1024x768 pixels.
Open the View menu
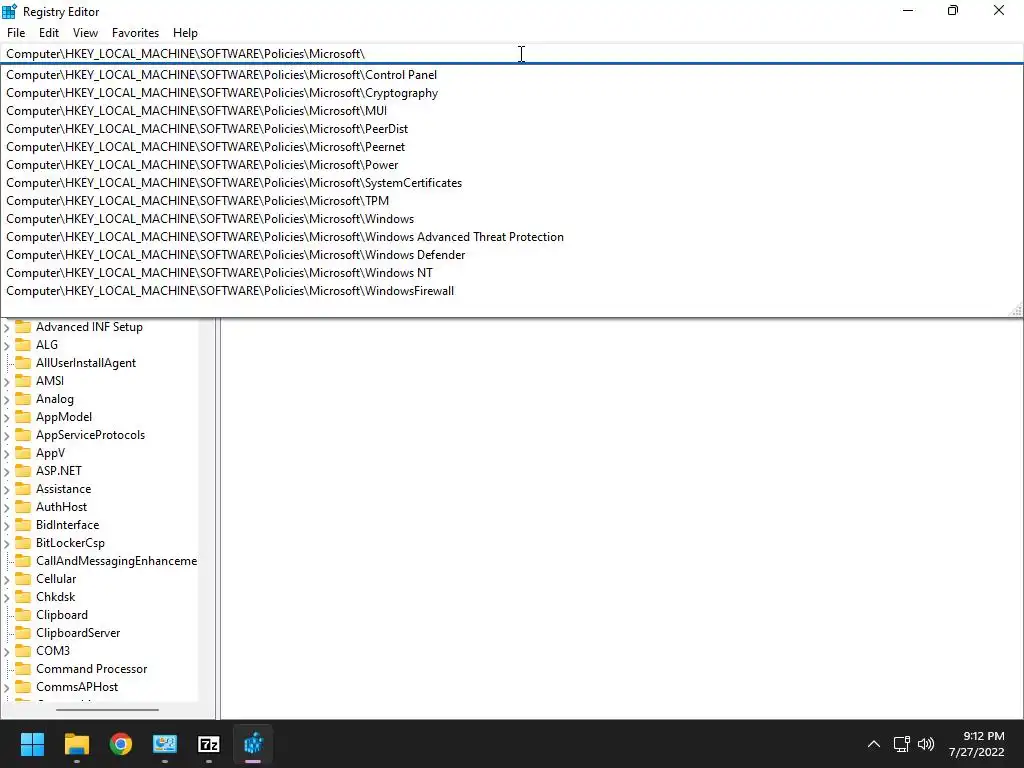point(86,33)
